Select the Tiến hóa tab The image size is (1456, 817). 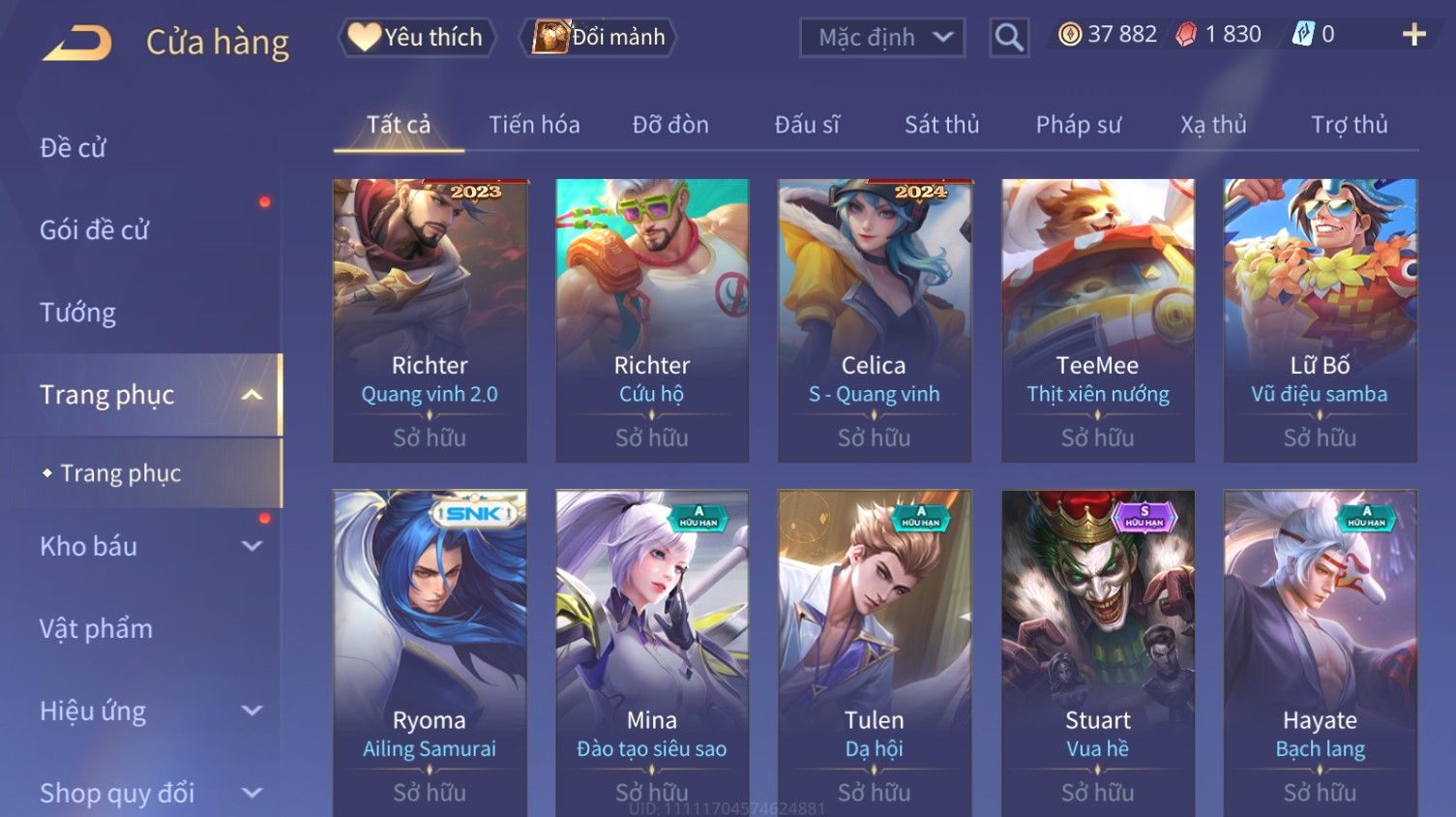point(534,125)
